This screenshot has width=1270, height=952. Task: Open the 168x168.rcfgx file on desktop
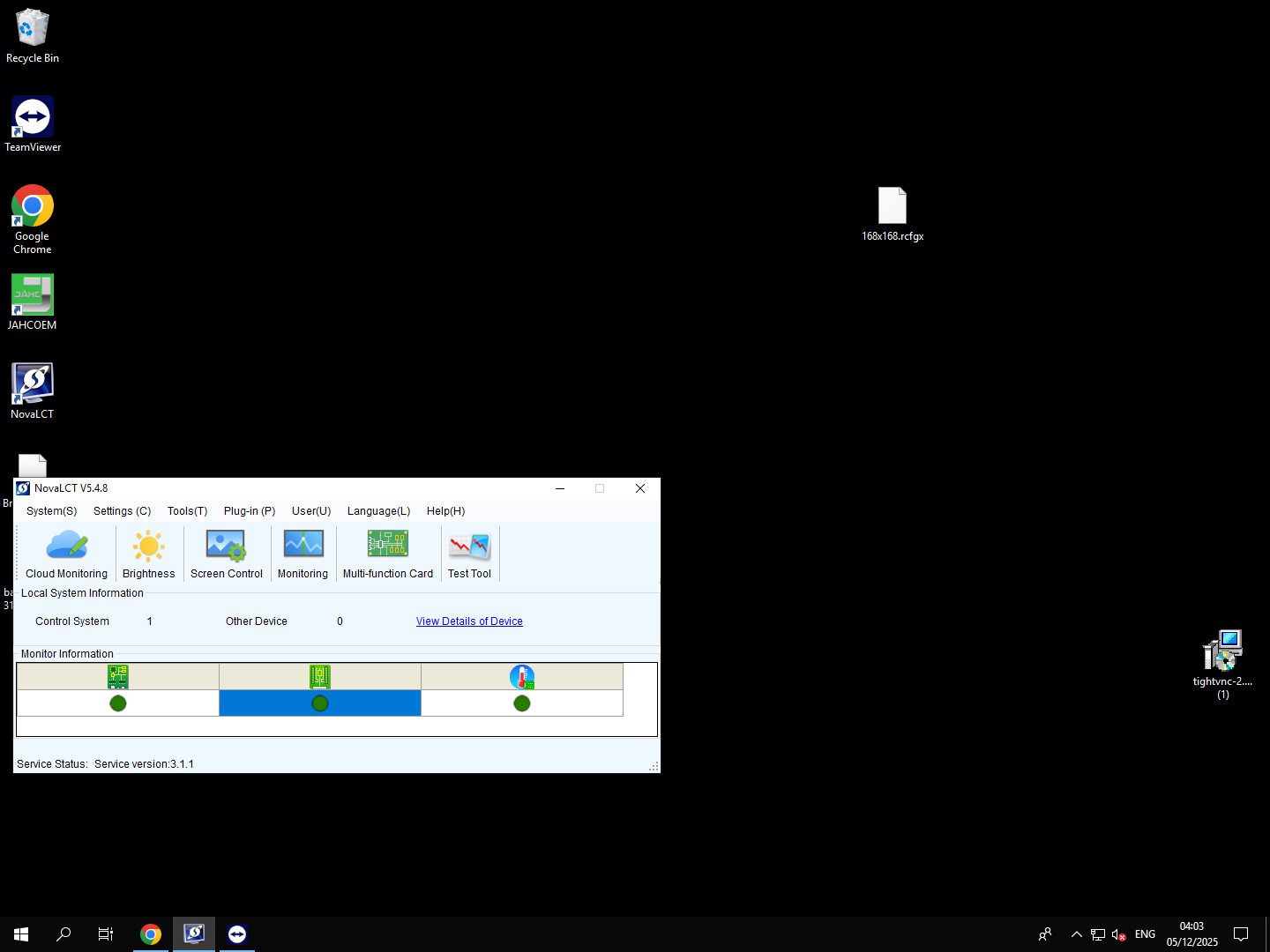pyautogui.click(x=893, y=205)
